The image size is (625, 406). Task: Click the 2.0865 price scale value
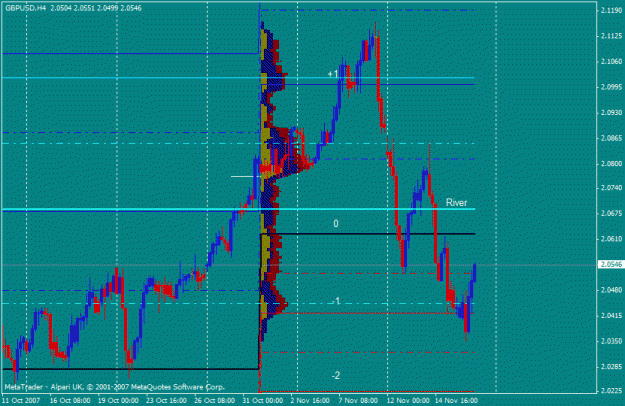[611, 138]
